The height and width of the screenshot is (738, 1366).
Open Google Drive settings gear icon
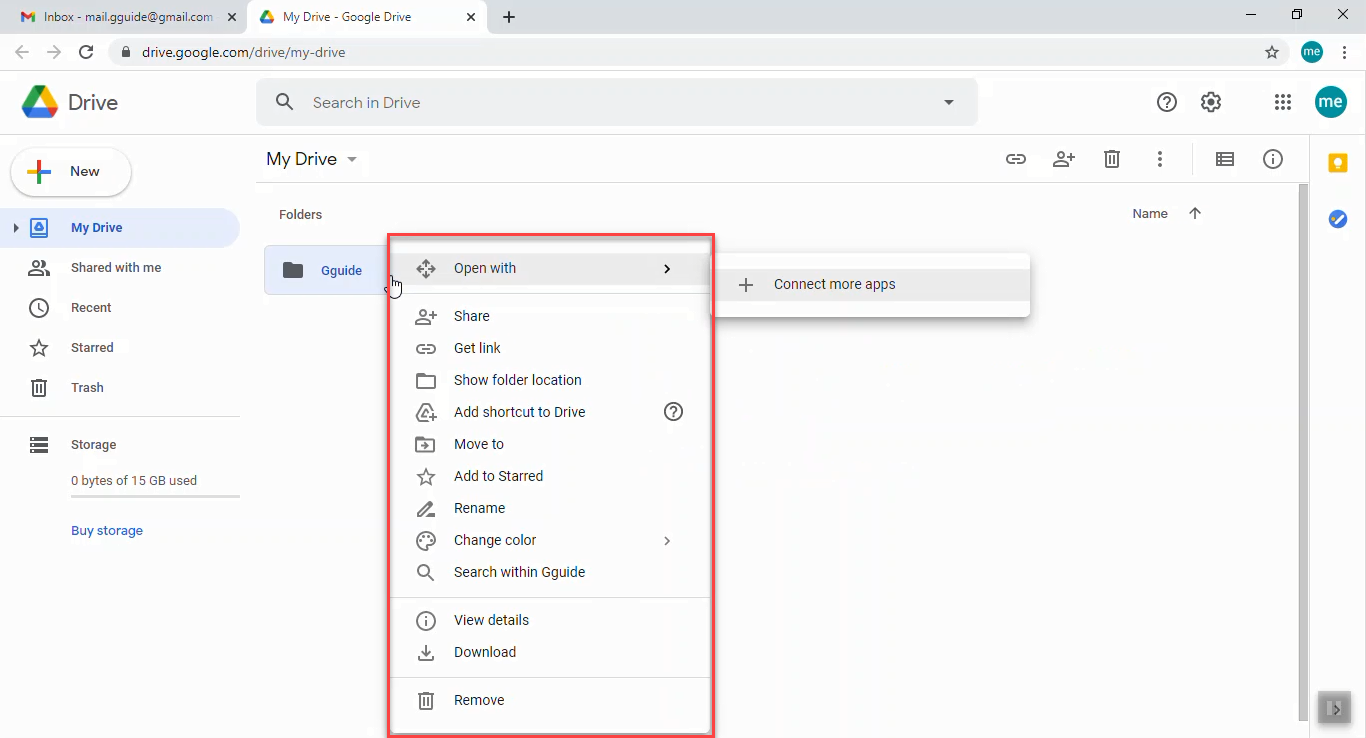point(1211,102)
